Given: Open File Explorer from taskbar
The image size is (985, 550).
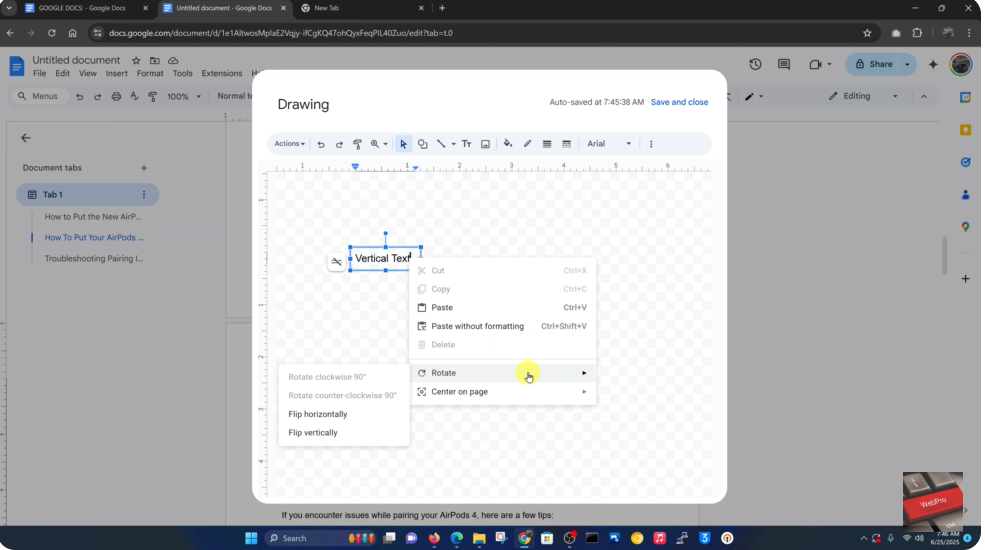Looking at the screenshot, I should point(479,538).
